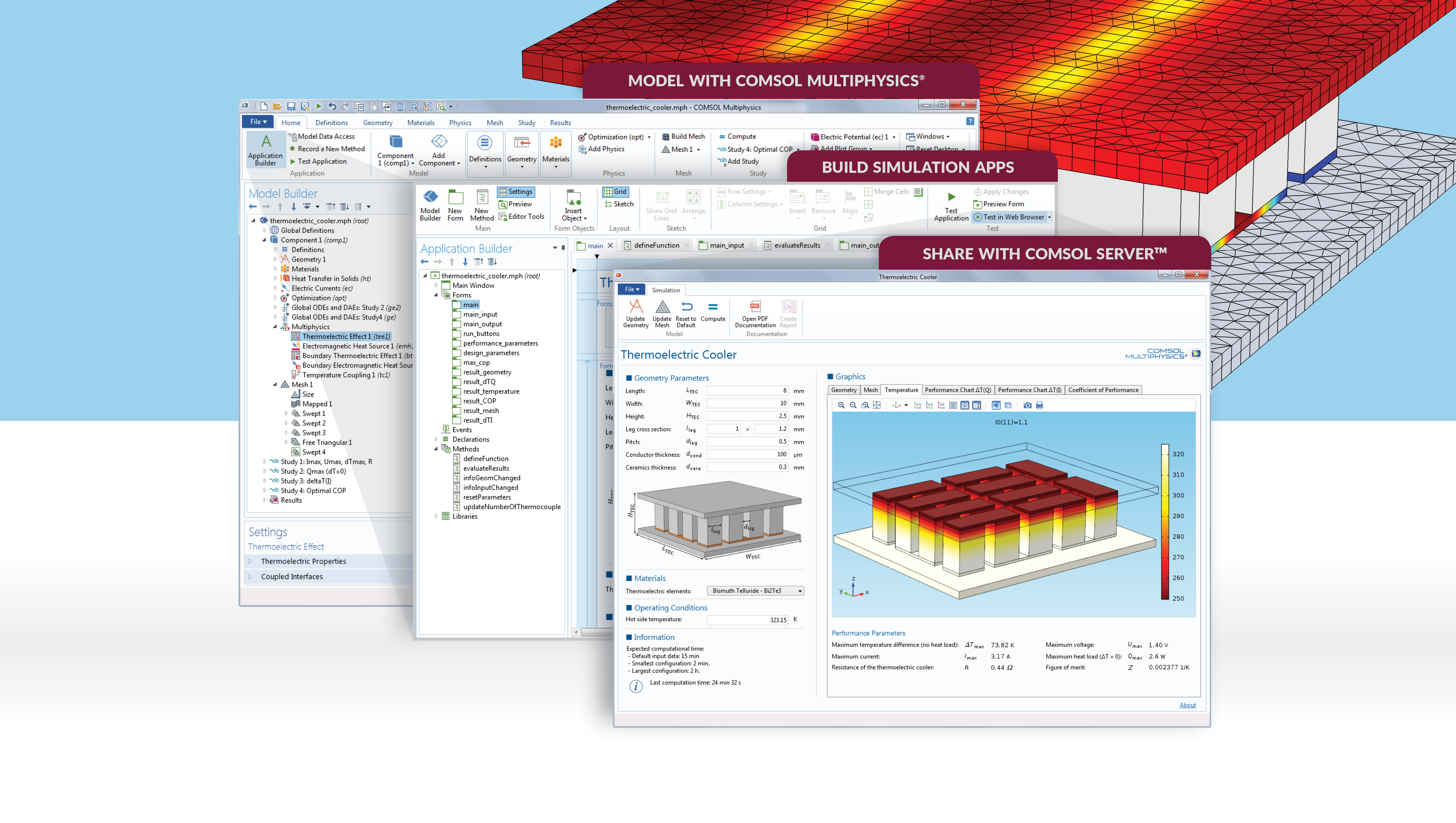Click Record a New Method
Image resolution: width=1456 pixels, height=823 pixels.
327,149
